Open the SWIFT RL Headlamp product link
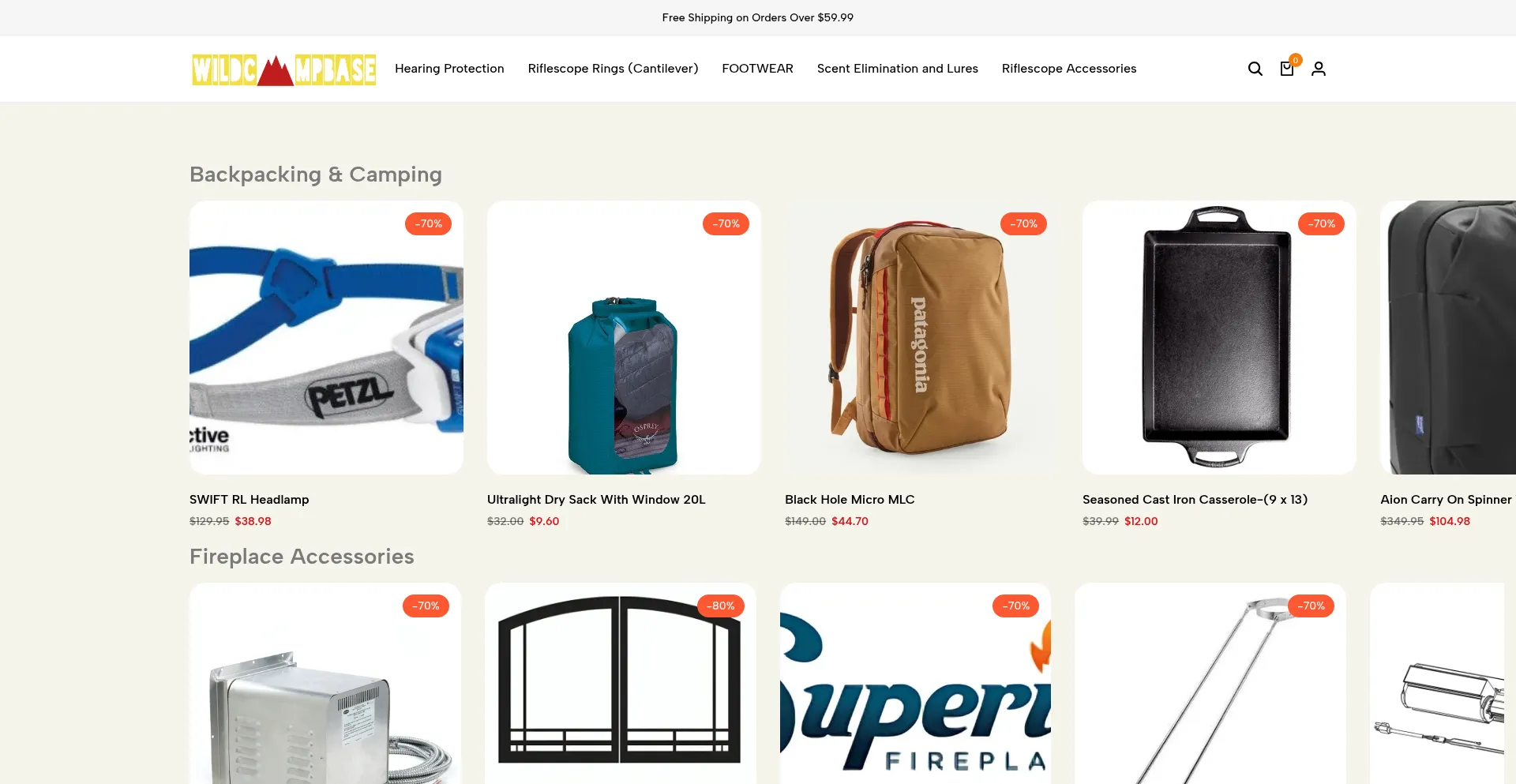The height and width of the screenshot is (784, 1516). [x=250, y=500]
